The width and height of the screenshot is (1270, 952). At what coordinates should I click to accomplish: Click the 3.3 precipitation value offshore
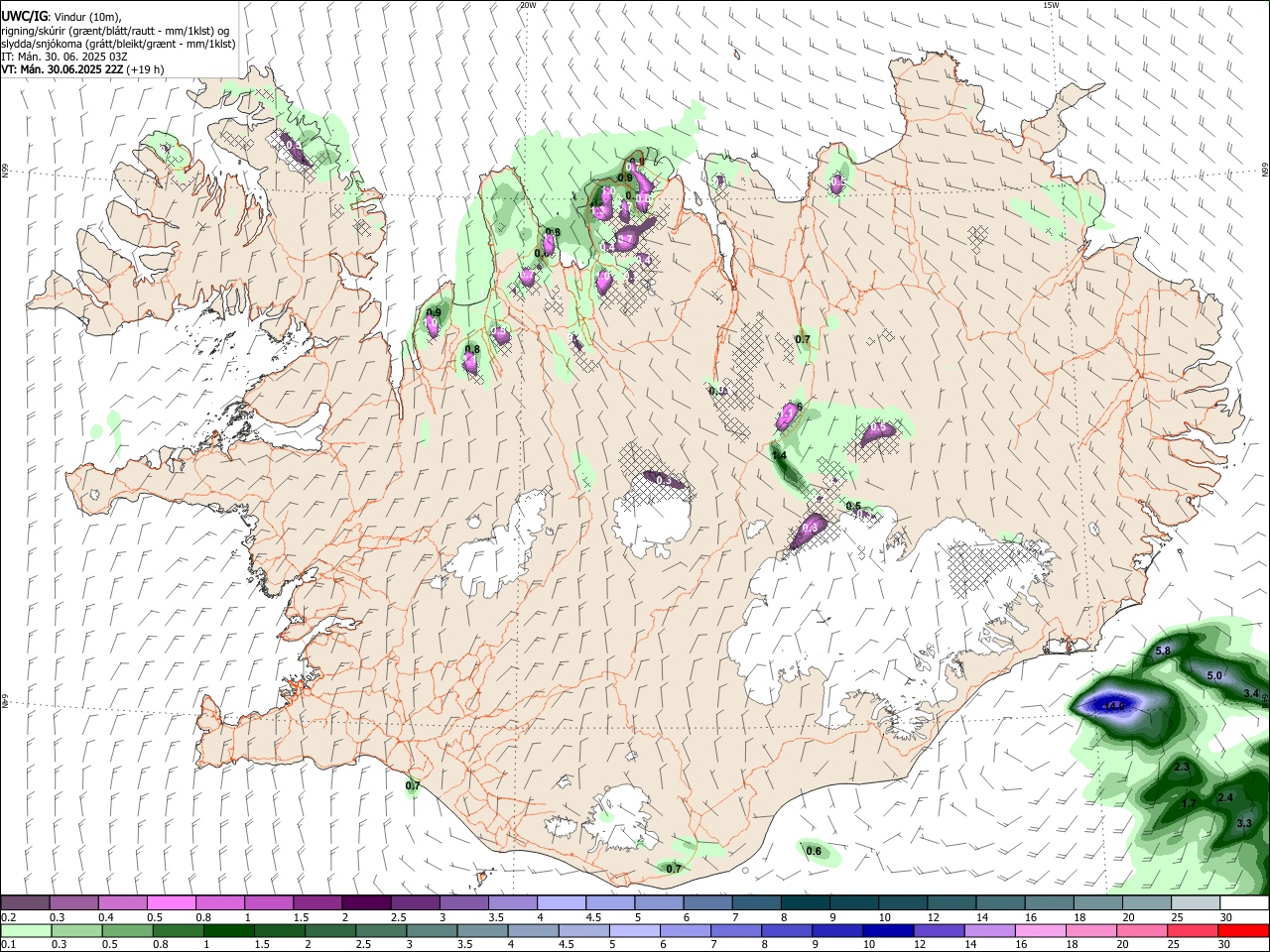tap(1244, 824)
